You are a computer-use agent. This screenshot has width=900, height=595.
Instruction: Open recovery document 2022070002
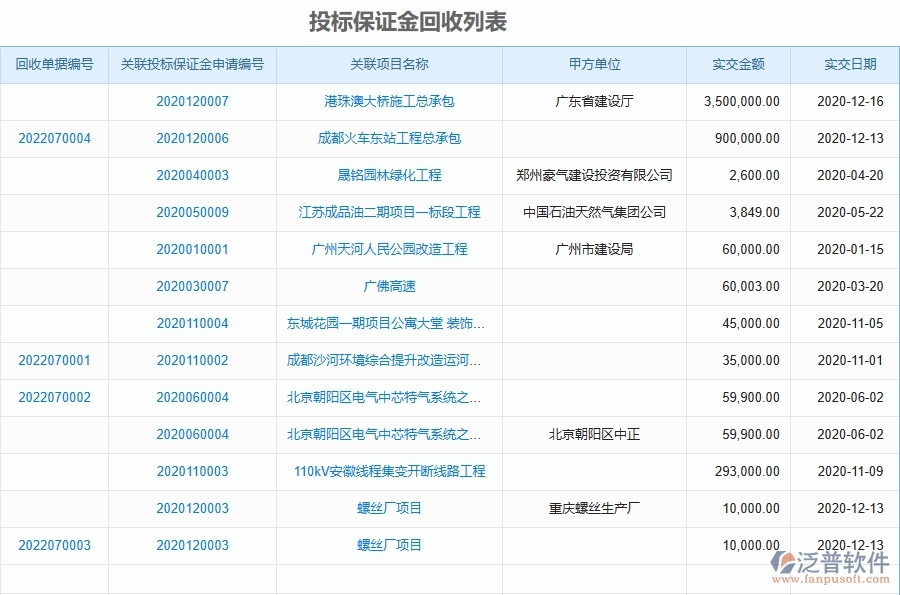pos(55,398)
